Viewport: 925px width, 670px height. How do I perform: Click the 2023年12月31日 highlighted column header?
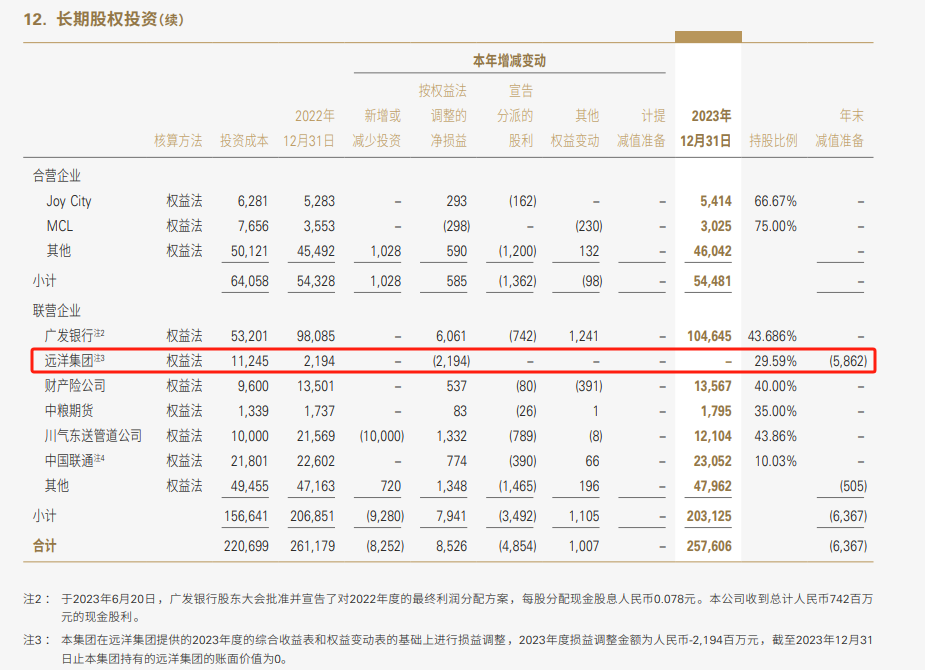point(708,128)
